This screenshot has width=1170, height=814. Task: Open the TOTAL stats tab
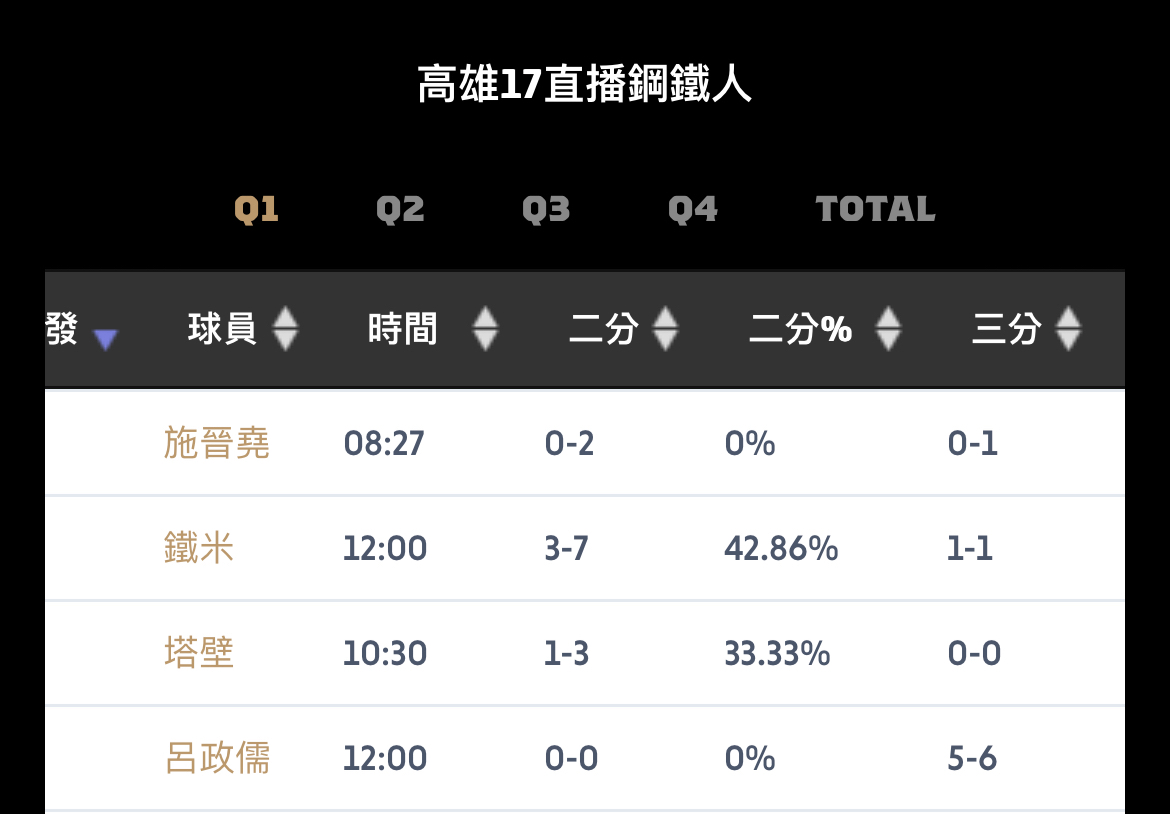(x=875, y=210)
